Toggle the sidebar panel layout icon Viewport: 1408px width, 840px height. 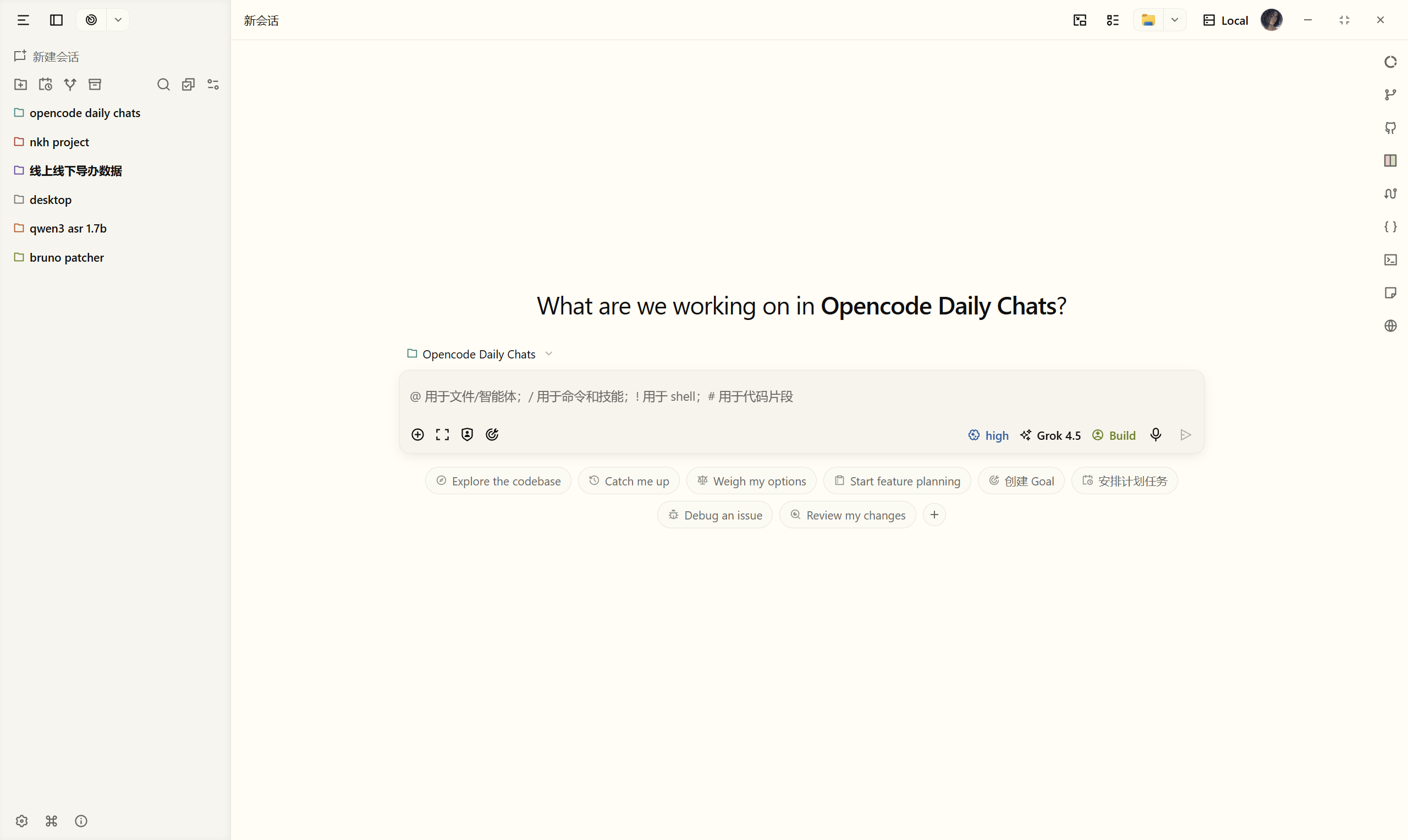click(x=57, y=20)
